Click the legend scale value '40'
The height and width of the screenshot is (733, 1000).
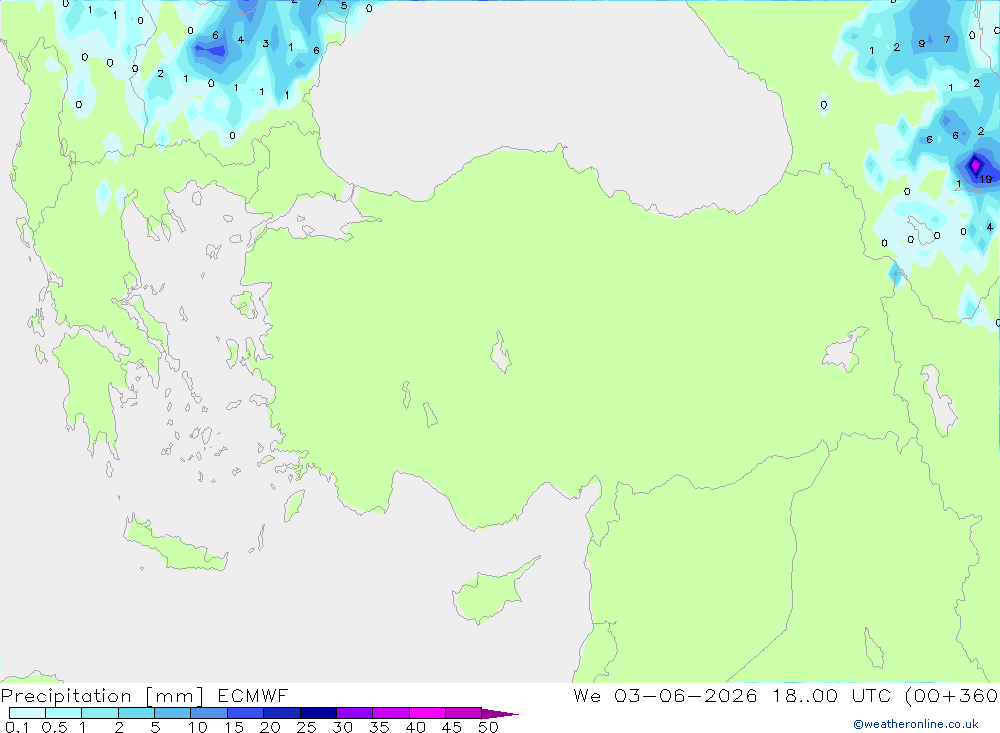416,727
